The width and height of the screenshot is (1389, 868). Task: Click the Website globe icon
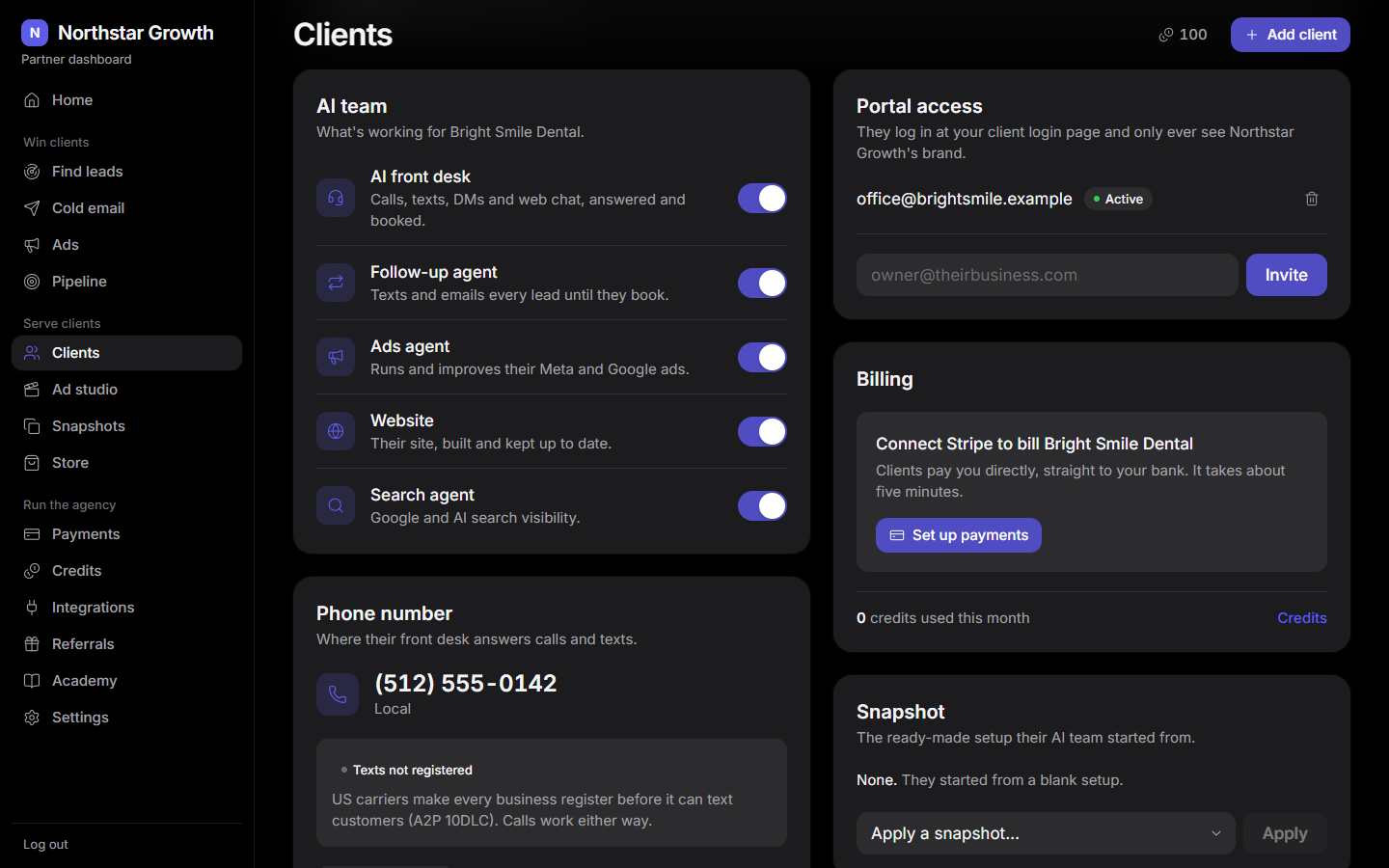[x=336, y=431]
